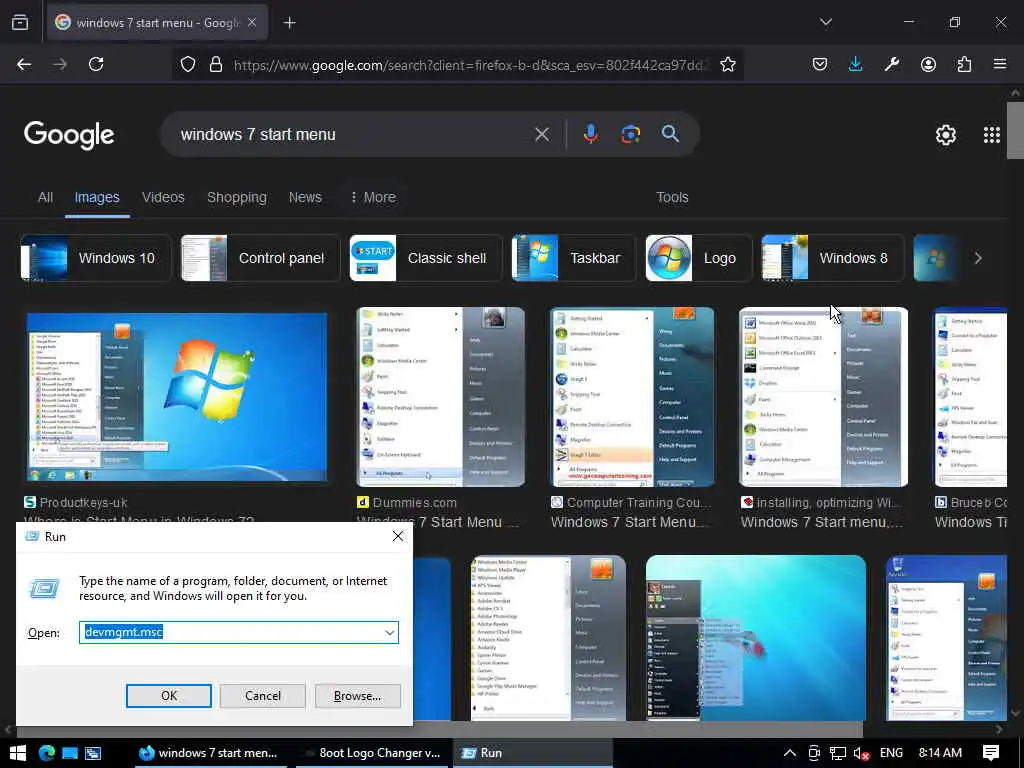Open teal fish desktop image result

[x=756, y=638]
